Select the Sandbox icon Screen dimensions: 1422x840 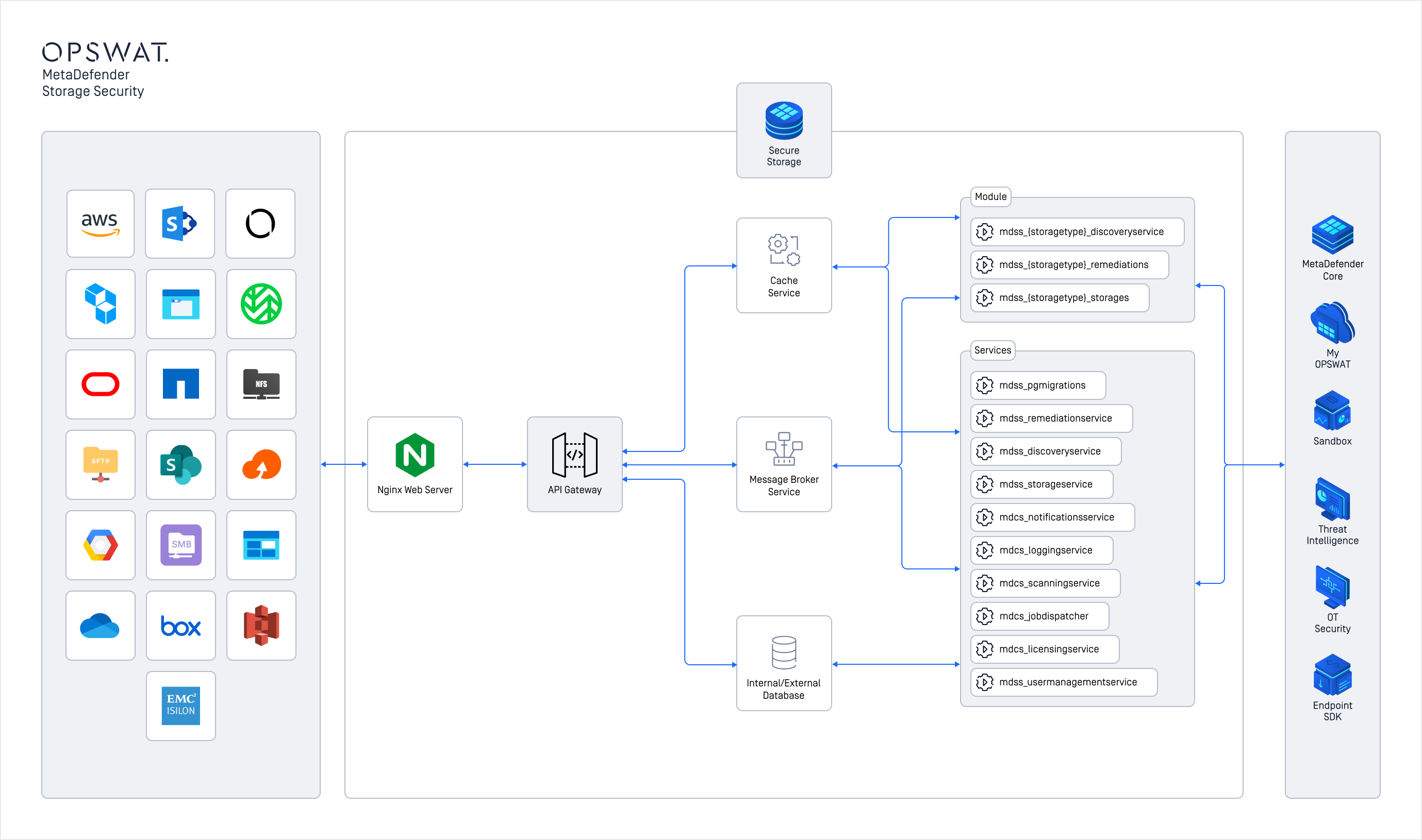point(1332,411)
